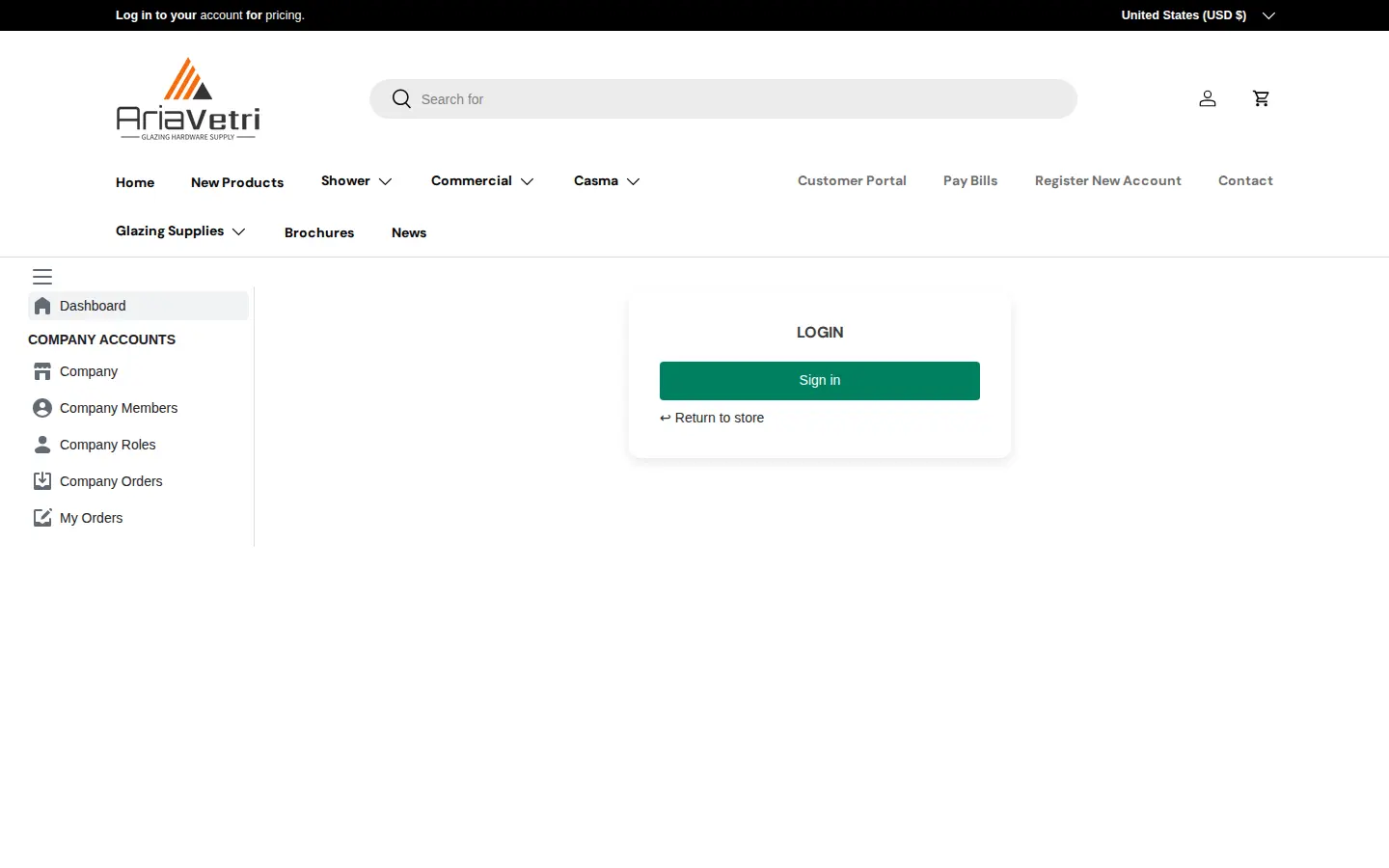
Task: Click Return to store link
Action: [x=712, y=418]
